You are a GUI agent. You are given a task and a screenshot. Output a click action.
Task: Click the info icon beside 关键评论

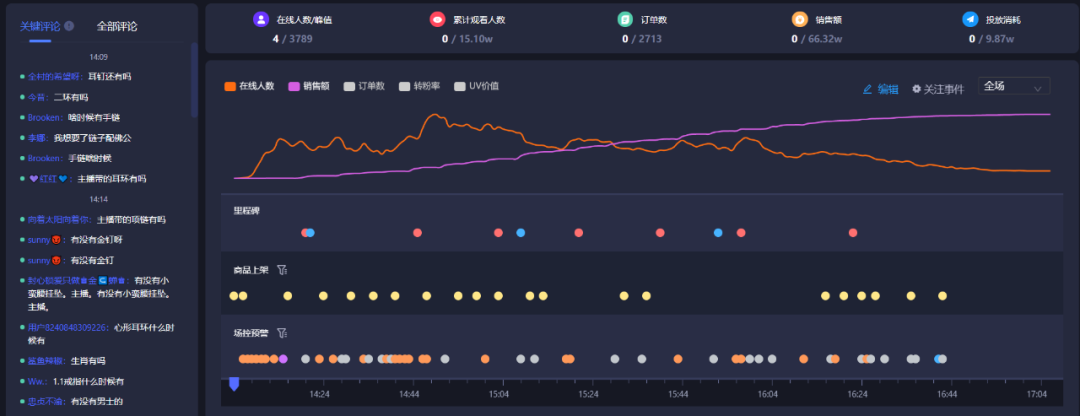click(69, 26)
